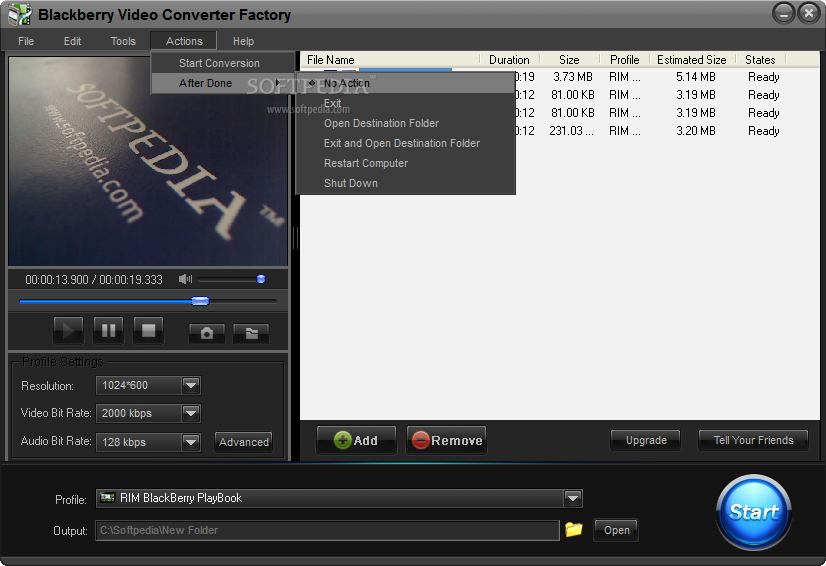Open the snapshot folder icon
This screenshot has height=566, width=826.
(x=251, y=333)
